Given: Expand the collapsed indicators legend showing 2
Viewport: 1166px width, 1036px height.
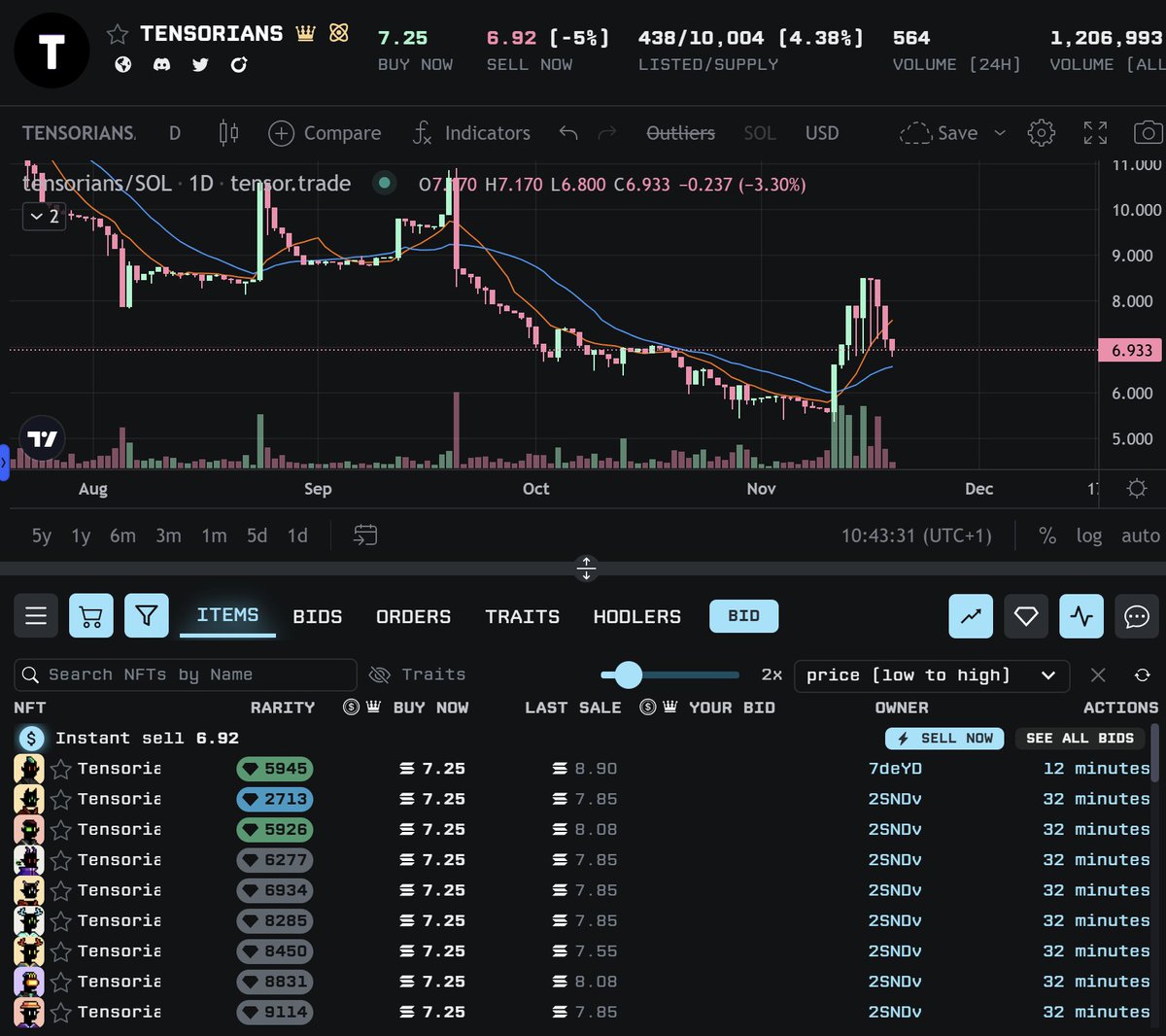Looking at the screenshot, I should point(45,216).
